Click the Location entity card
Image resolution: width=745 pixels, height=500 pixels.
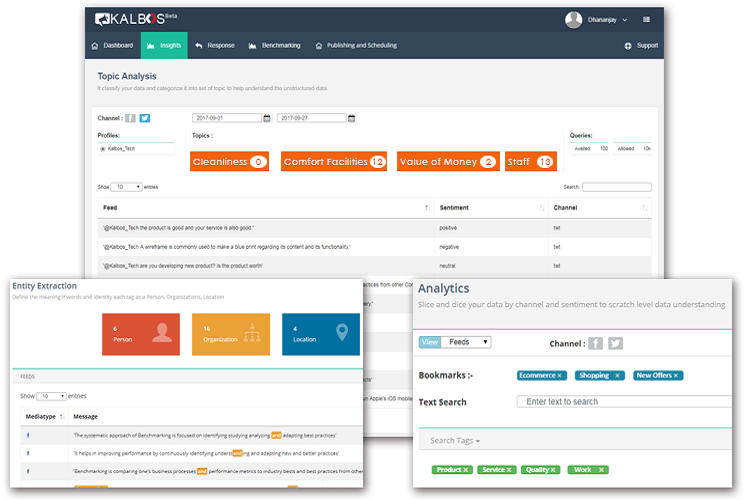pyautogui.click(x=321, y=334)
